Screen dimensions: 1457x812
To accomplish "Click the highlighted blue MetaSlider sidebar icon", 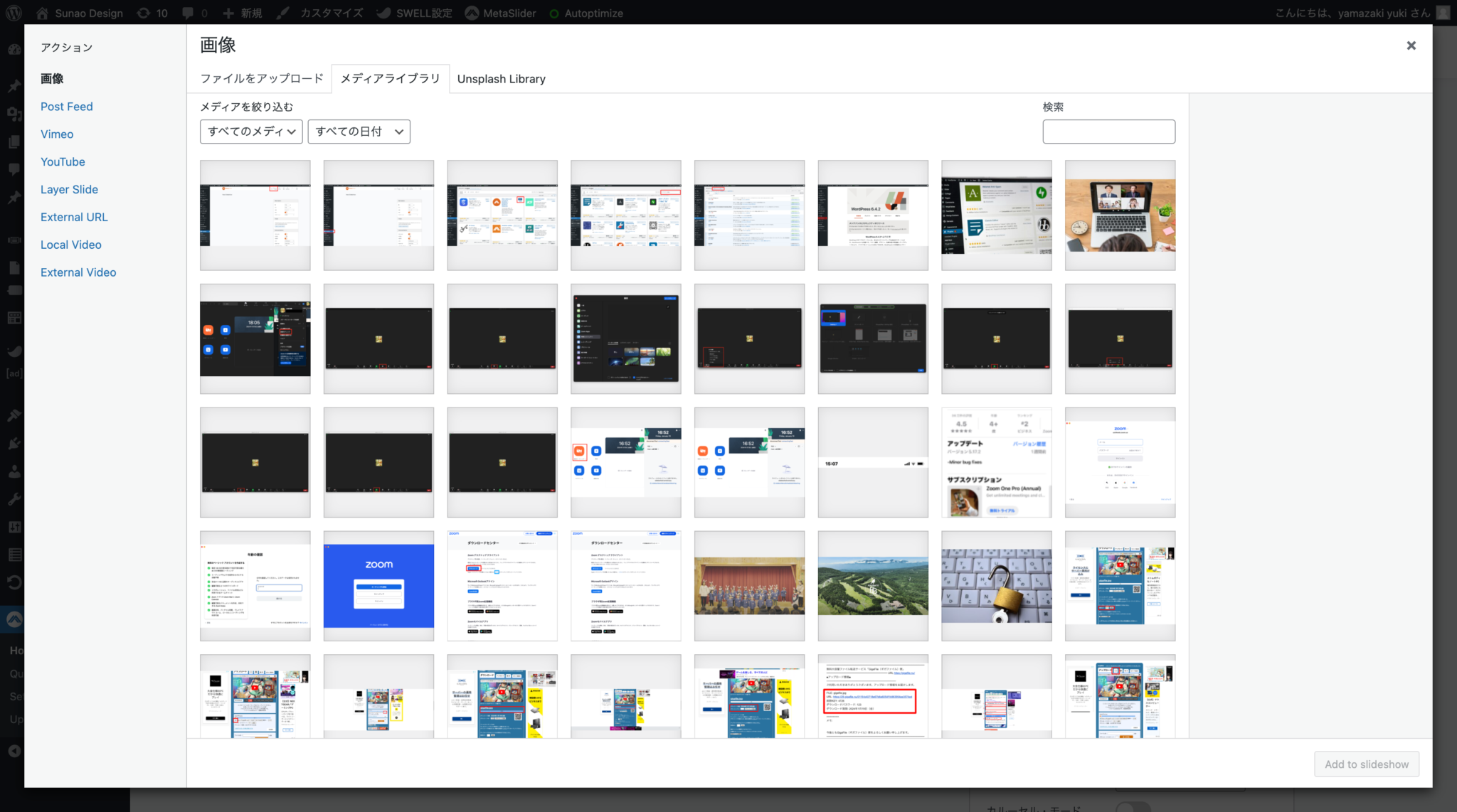I will click(14, 619).
